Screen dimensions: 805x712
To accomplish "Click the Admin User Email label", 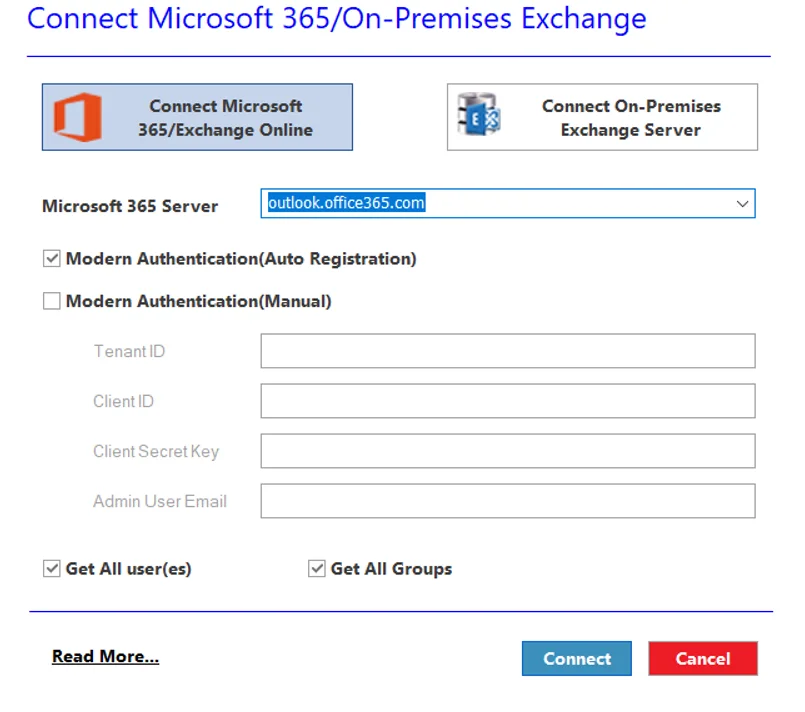I will 160,501.
